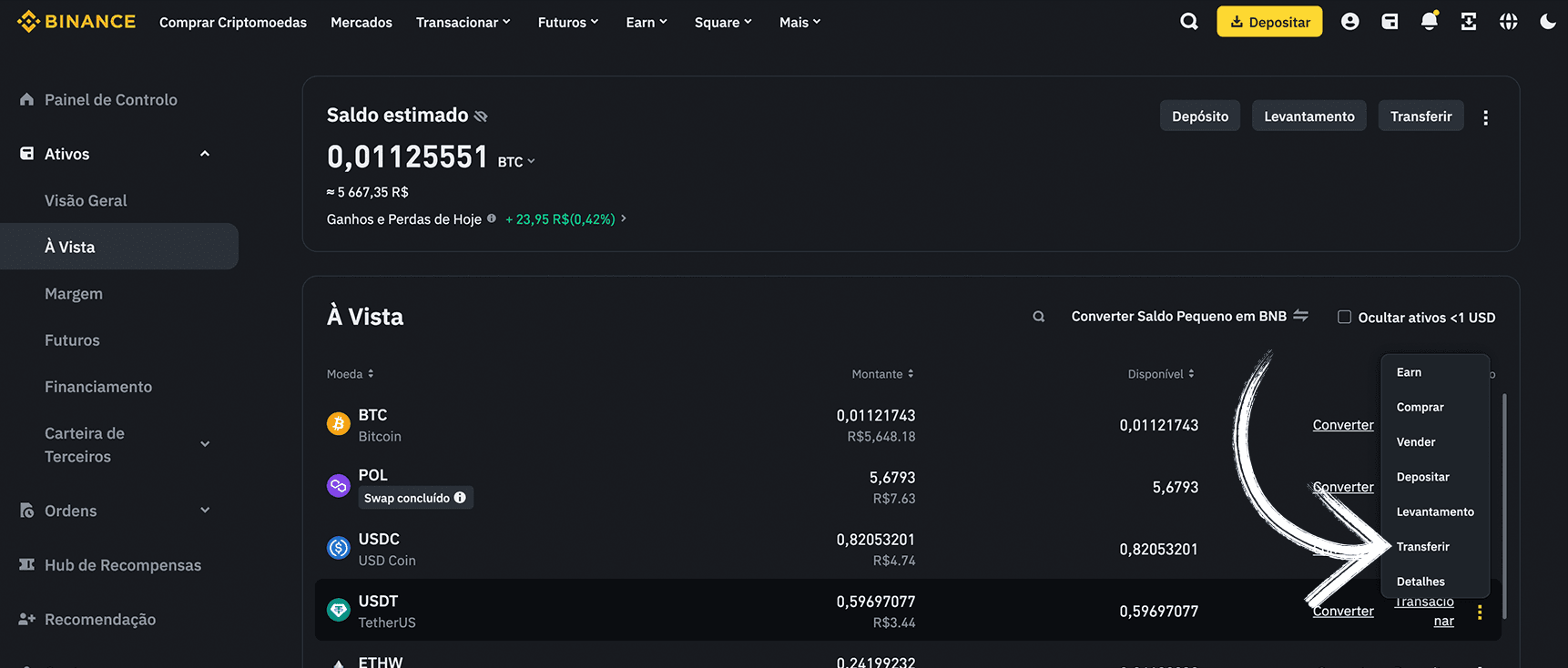
Task: Choose Earn in the USDT context menu
Action: [1409, 372]
